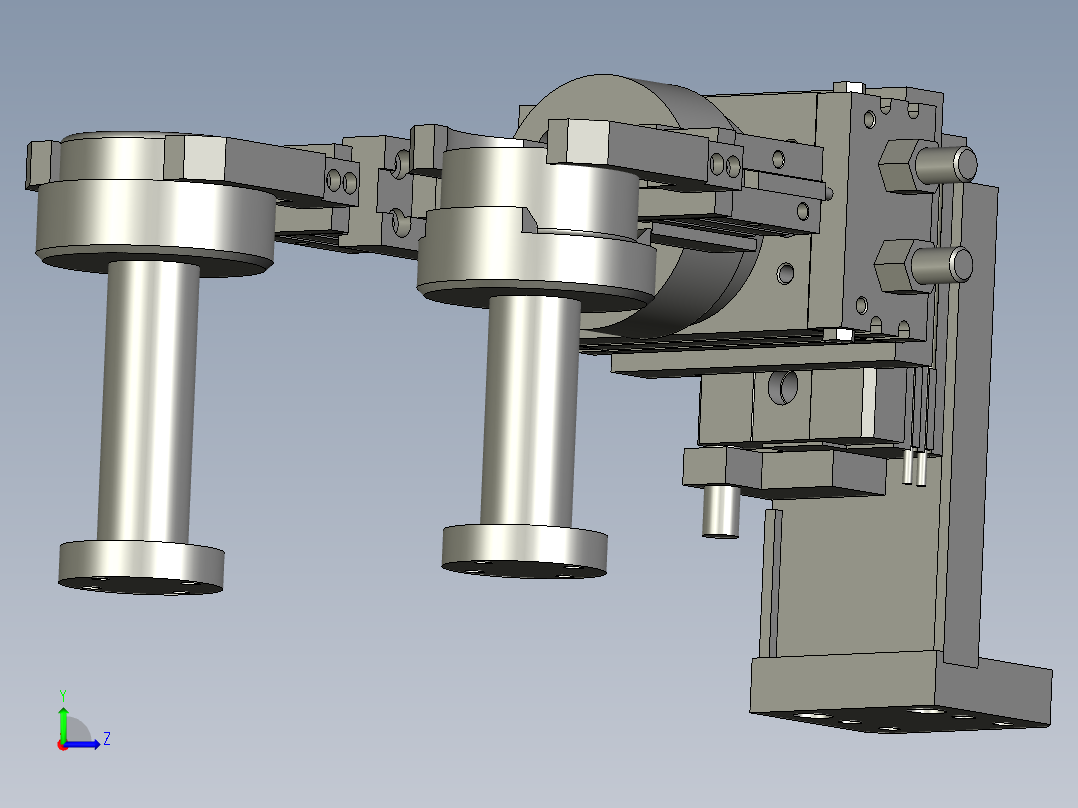
Task: Select the wide collar of the middle post
Action: pyautogui.click(x=536, y=258)
